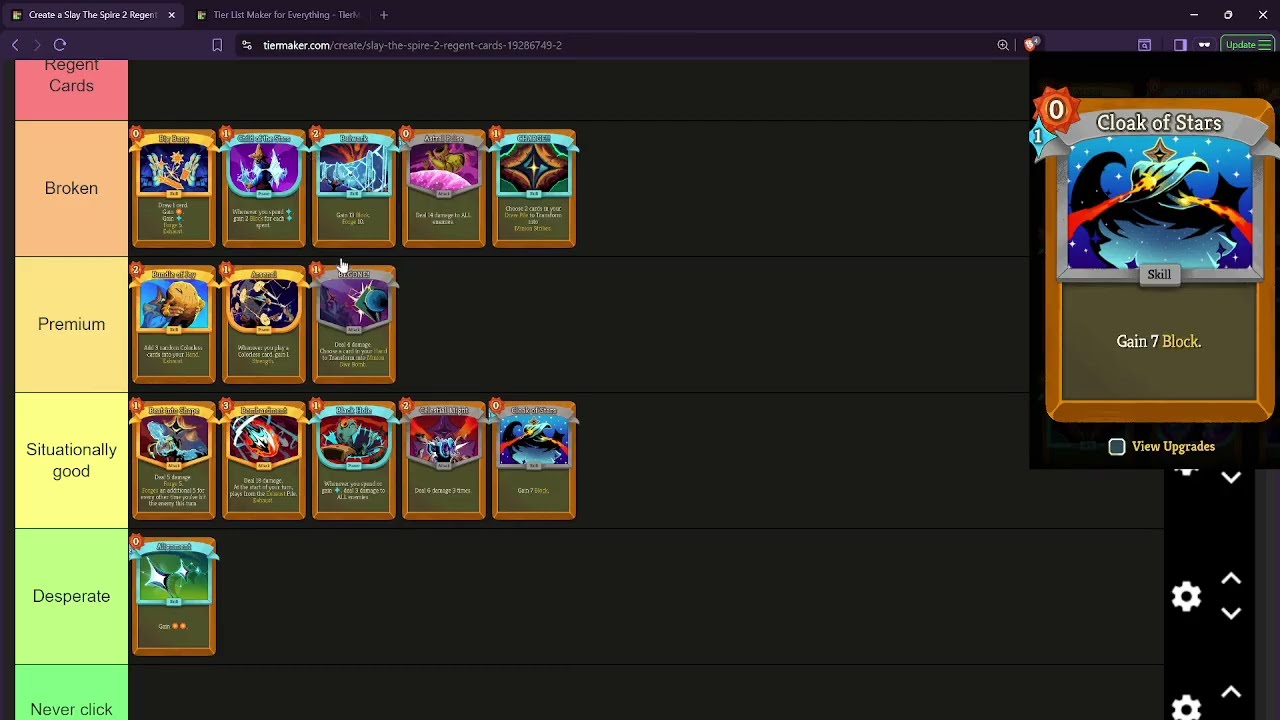Reload the page with the refresh icon

(60, 45)
